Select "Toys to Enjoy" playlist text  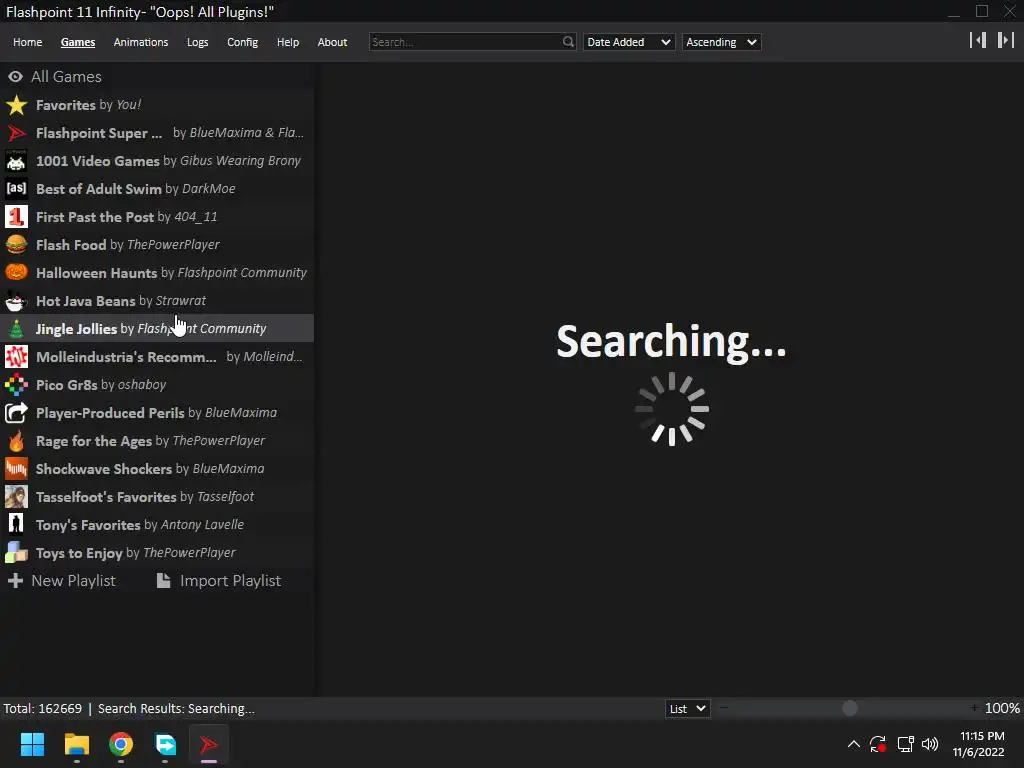(79, 553)
